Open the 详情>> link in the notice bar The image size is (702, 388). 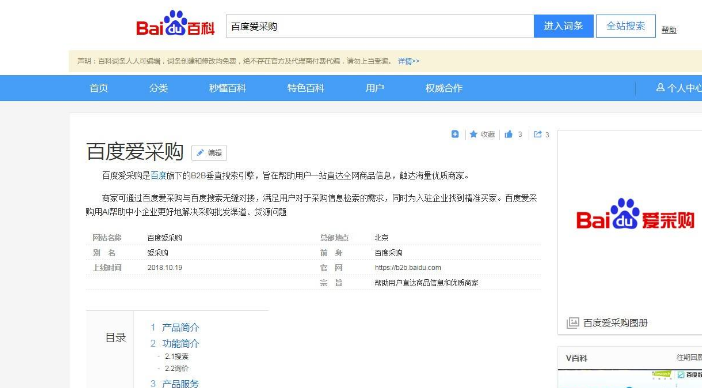(408, 61)
